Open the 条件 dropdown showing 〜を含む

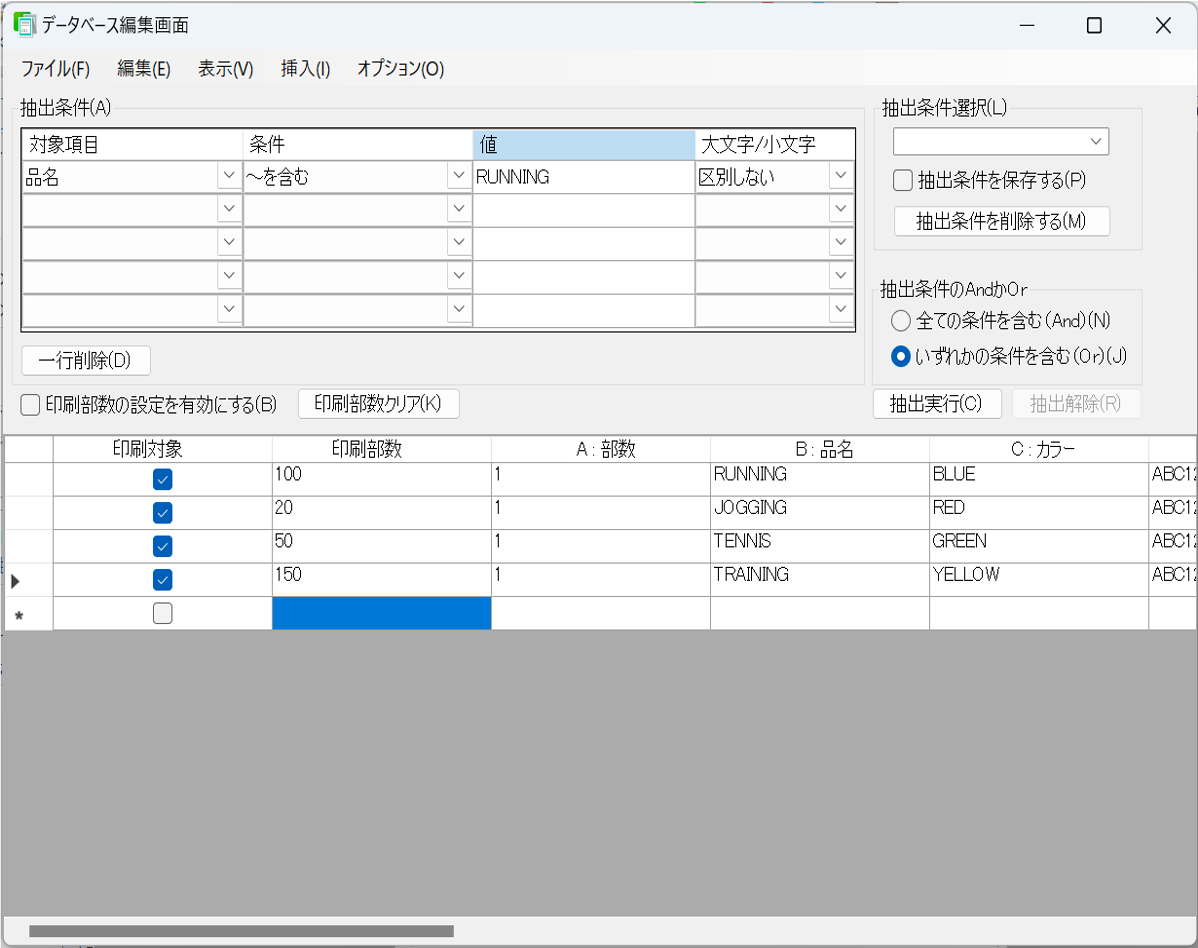click(459, 177)
